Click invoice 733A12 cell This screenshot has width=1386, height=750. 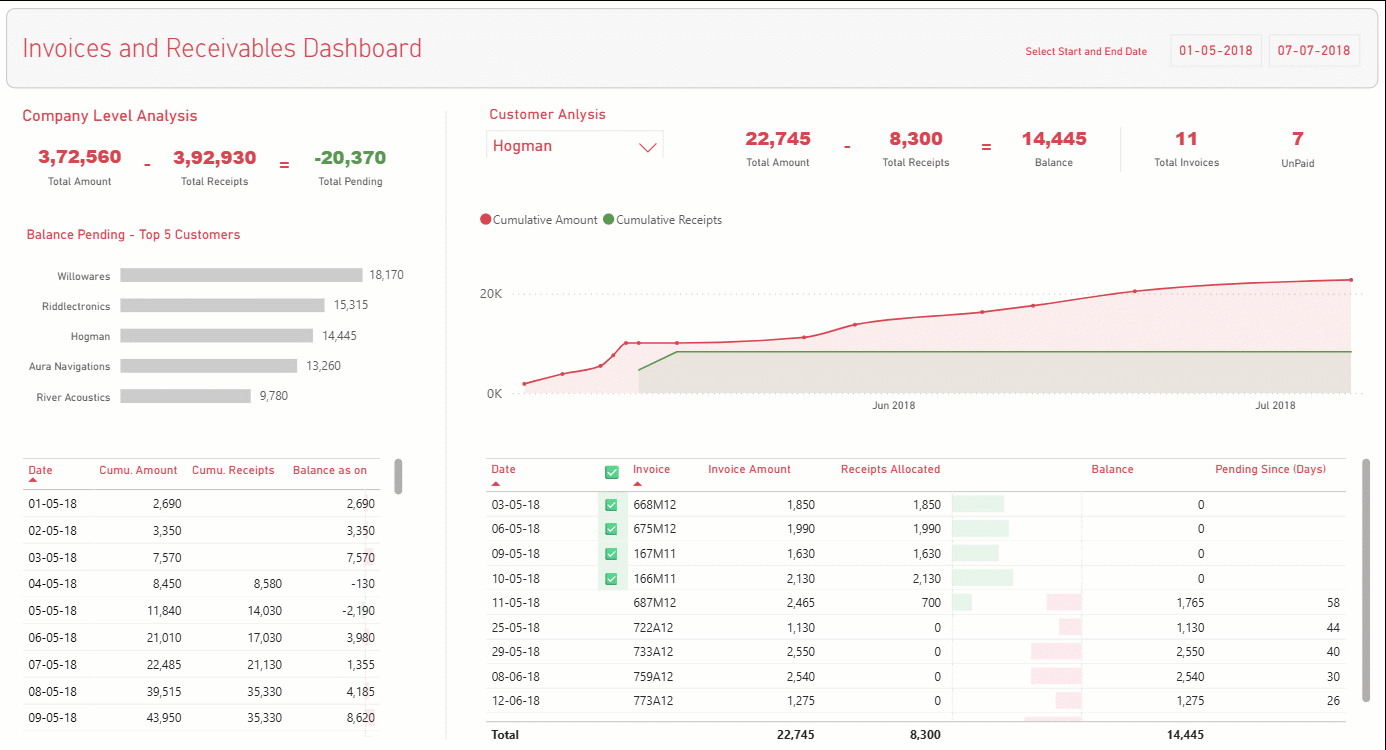653,651
